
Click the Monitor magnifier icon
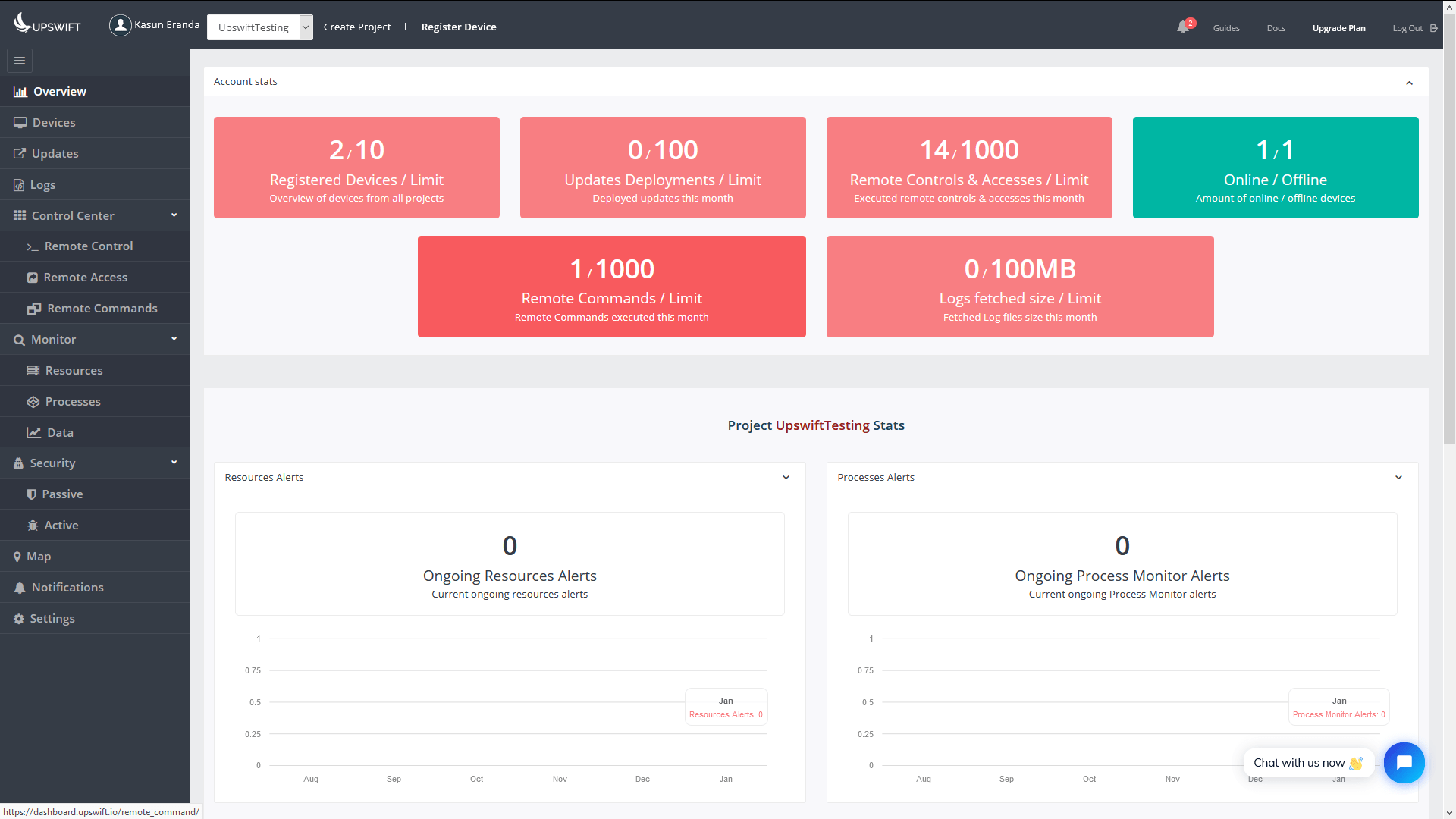[x=19, y=340]
